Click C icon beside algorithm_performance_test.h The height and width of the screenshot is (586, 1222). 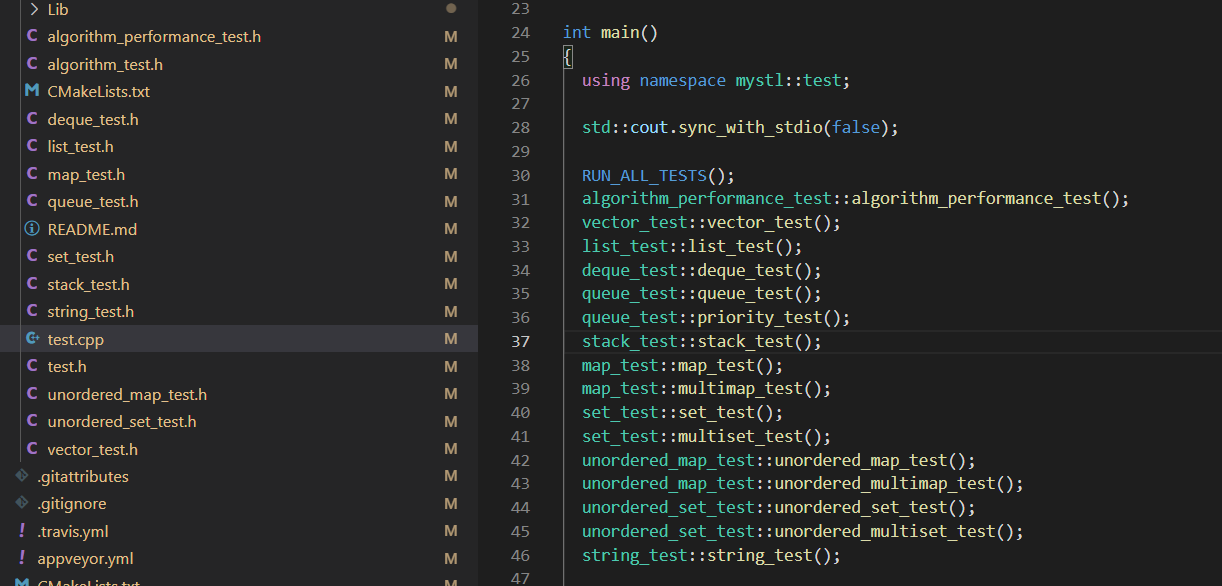(32, 36)
